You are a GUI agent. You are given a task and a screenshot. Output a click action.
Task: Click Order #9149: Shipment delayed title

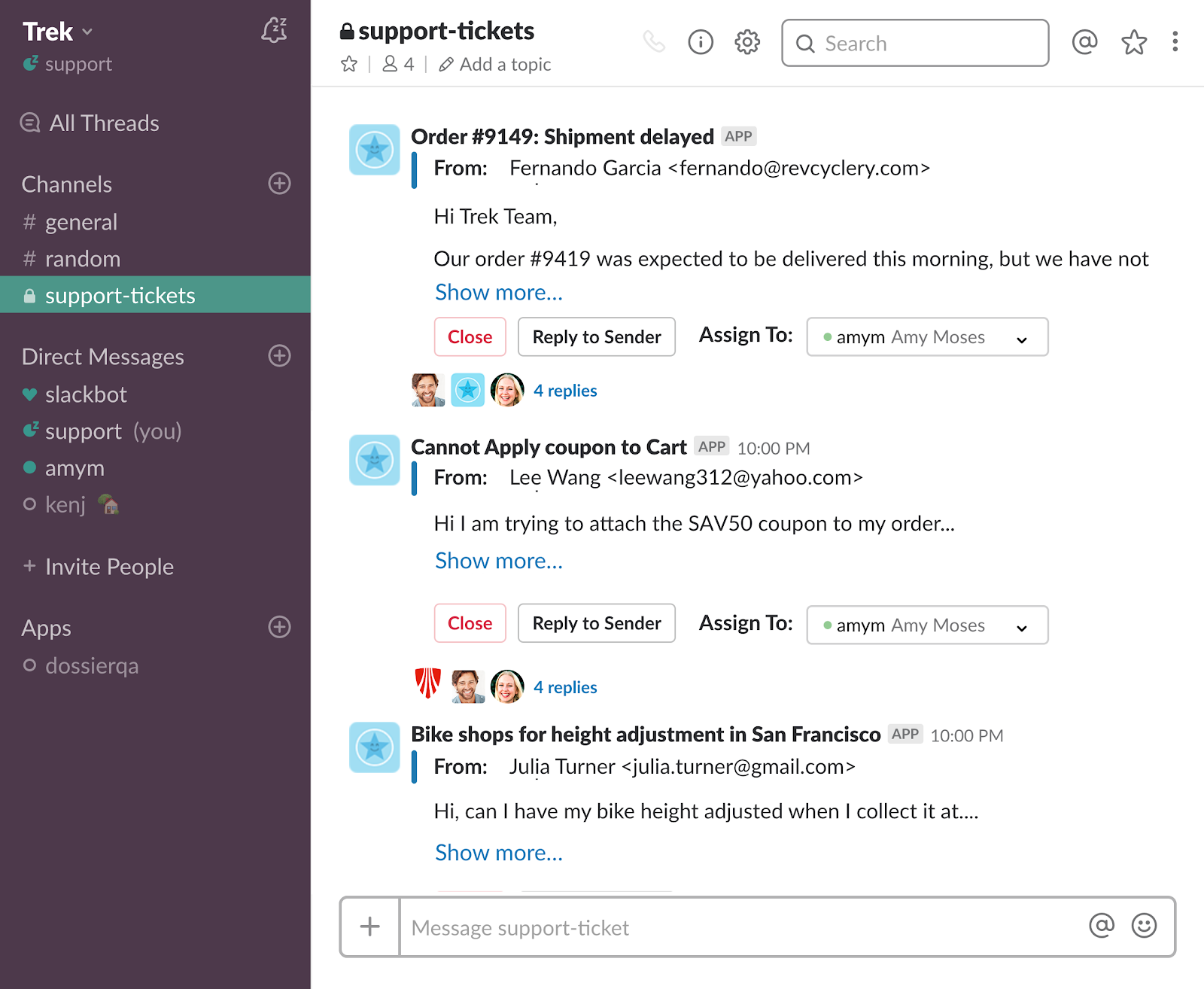pos(562,136)
